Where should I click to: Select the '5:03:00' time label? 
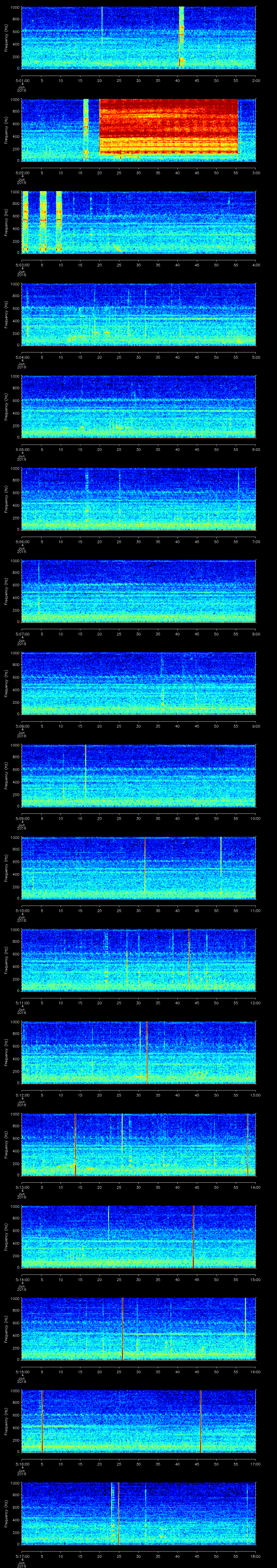tap(22, 265)
